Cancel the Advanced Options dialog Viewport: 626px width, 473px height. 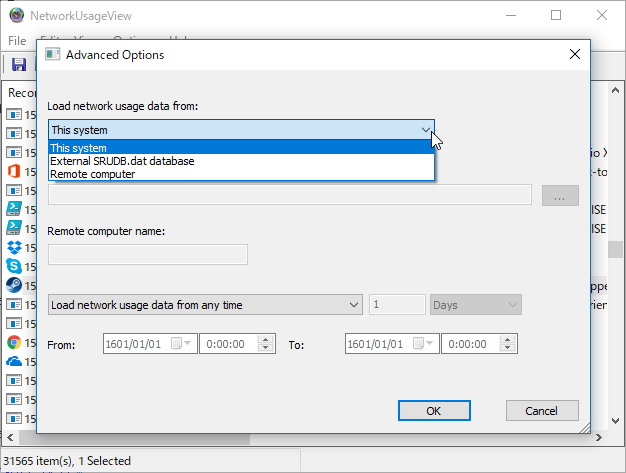[x=542, y=410]
